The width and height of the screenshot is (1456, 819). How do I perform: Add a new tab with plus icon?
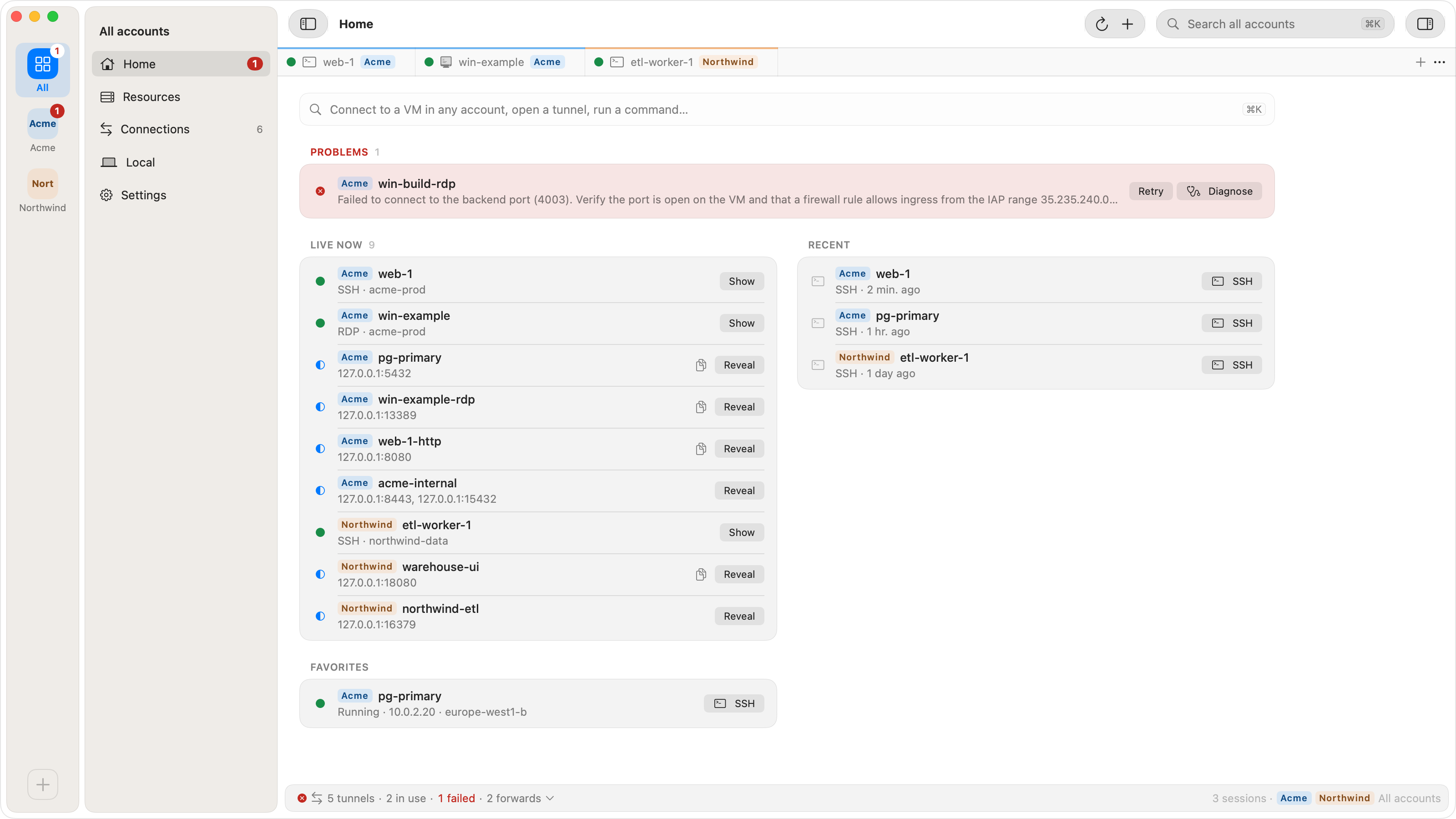1421,62
